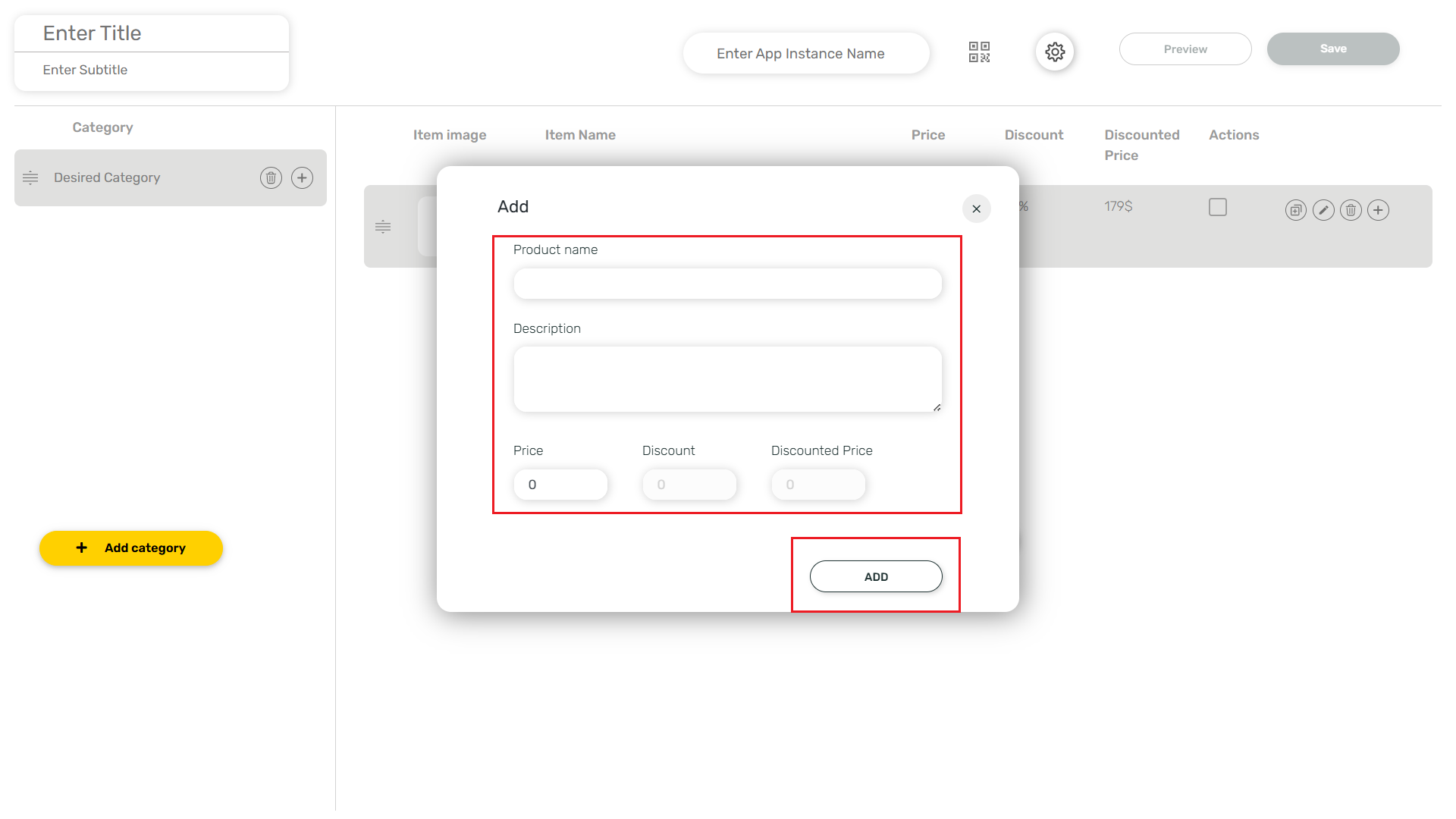Click the yellow Add category button
Viewport: 1456px width, 819px height.
(131, 548)
